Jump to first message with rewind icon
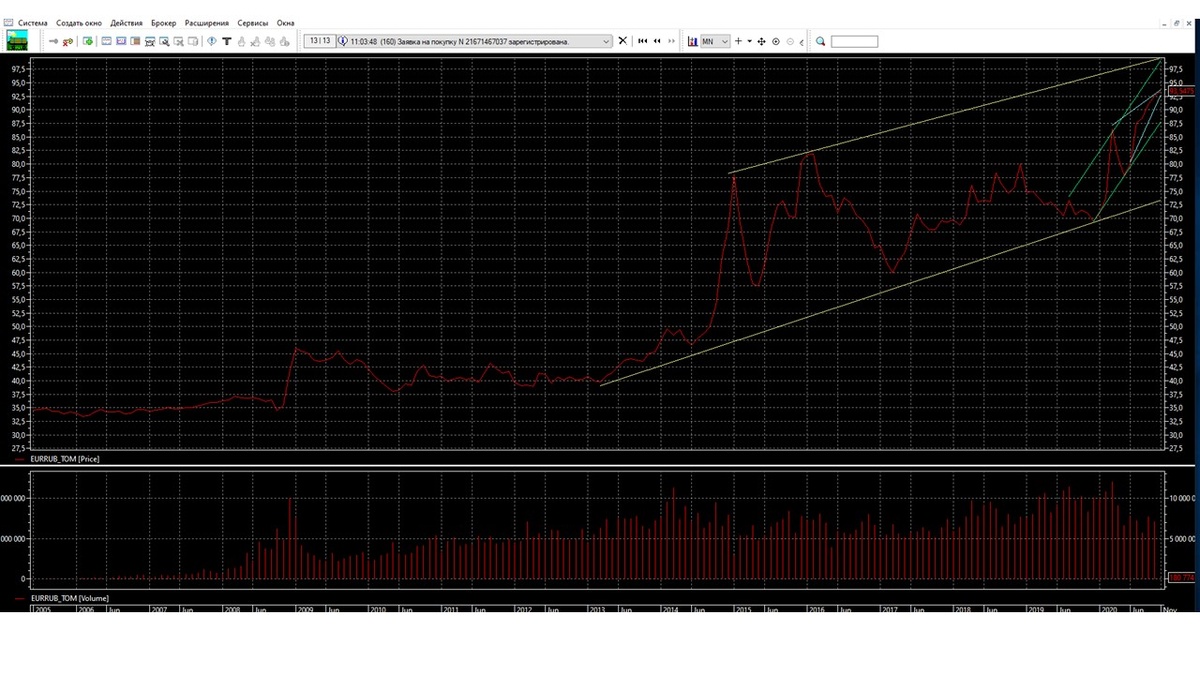 click(x=643, y=41)
